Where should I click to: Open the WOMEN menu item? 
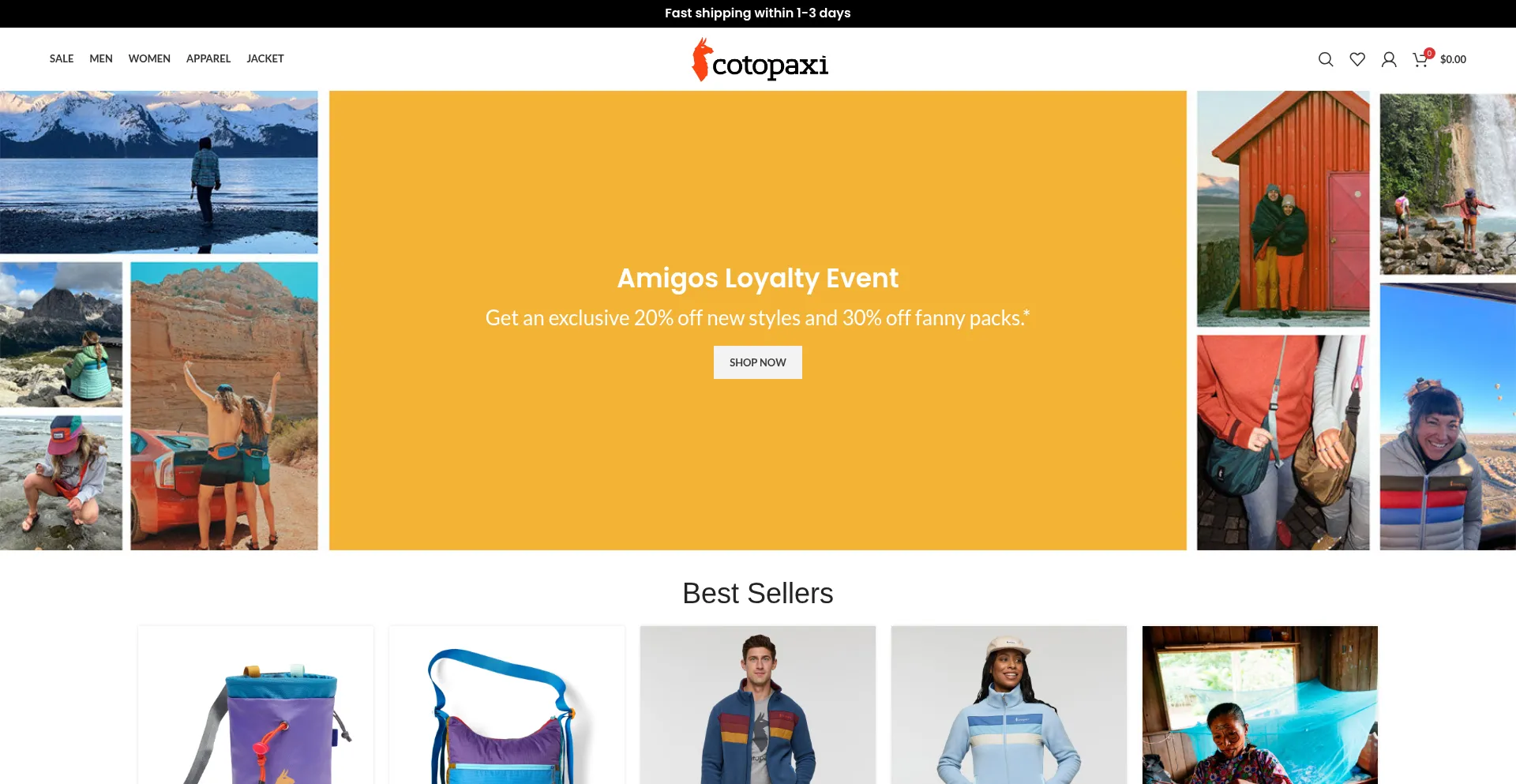[149, 58]
